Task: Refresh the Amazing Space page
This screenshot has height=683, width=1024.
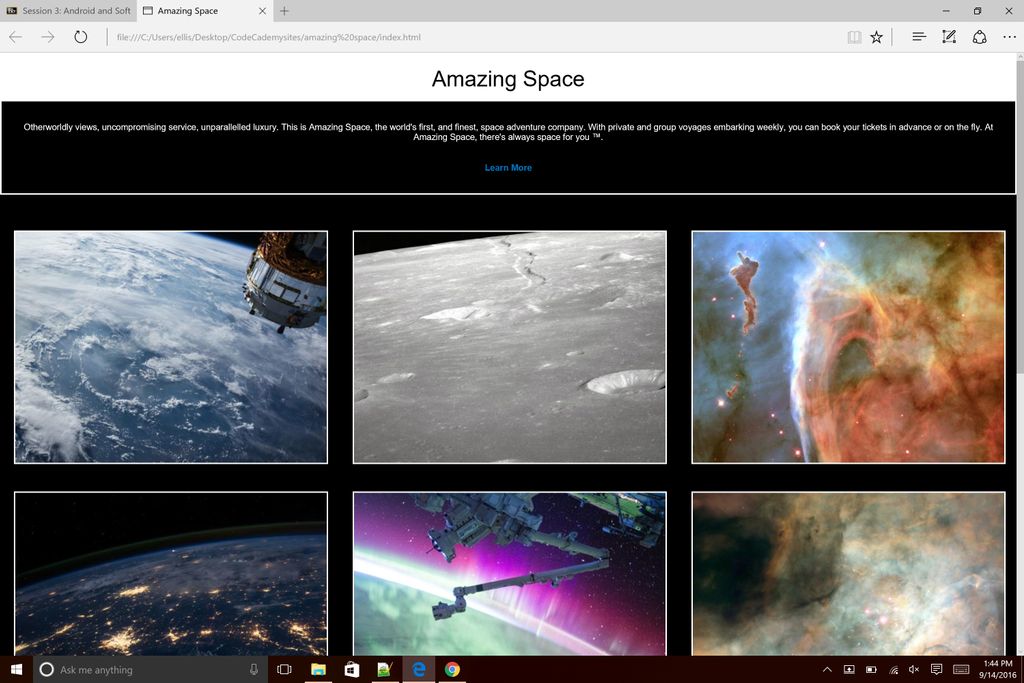Action: [80, 37]
